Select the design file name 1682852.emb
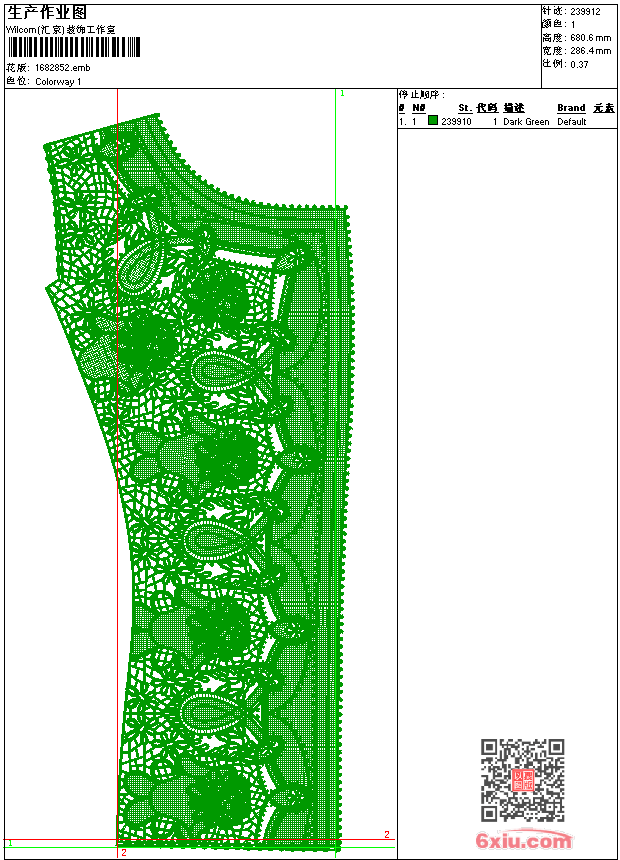This screenshot has width=620, height=860. 63,68
